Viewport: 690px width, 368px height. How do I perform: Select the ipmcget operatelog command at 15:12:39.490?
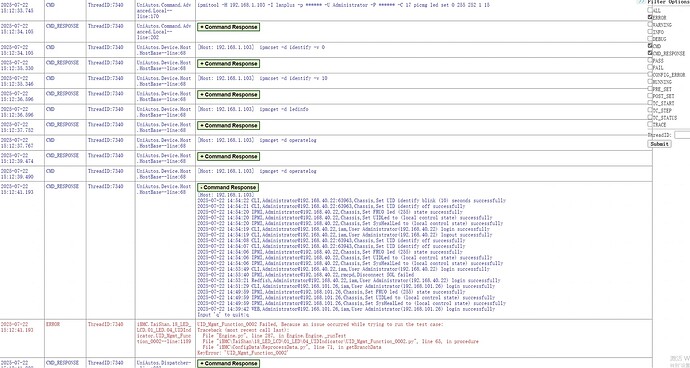click(x=287, y=171)
